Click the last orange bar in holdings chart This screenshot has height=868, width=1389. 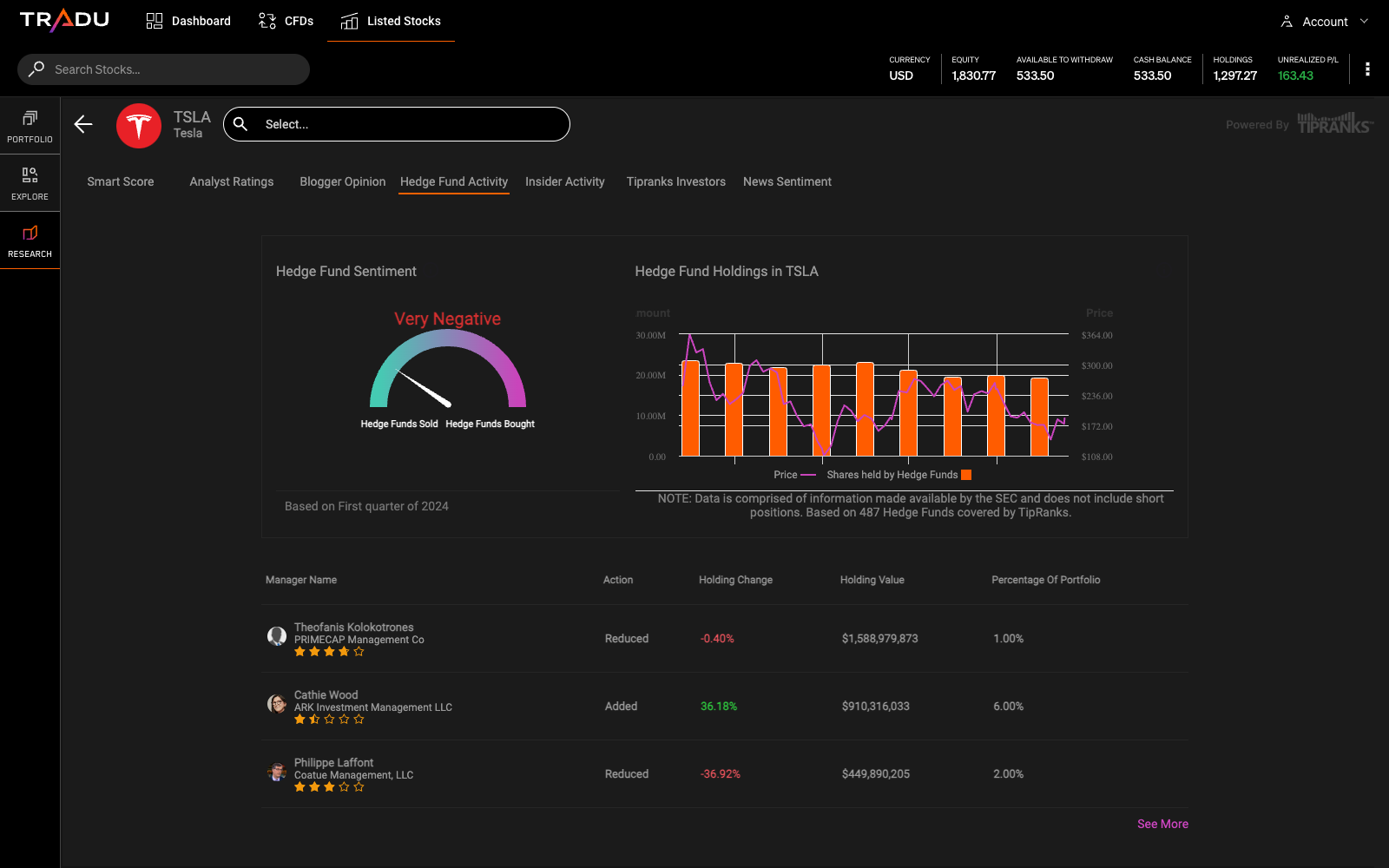(1040, 418)
